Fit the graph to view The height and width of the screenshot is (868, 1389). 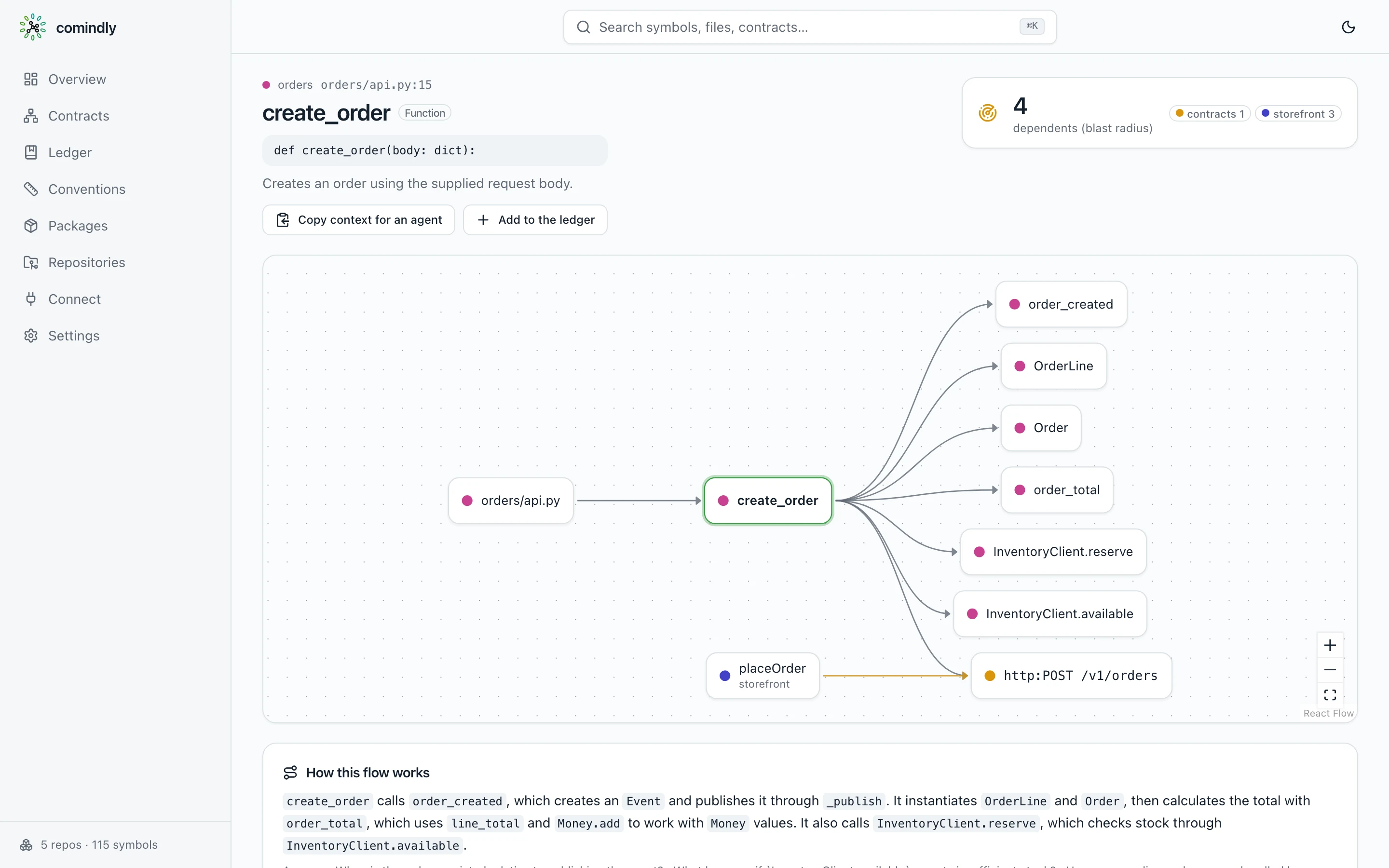pos(1330,694)
